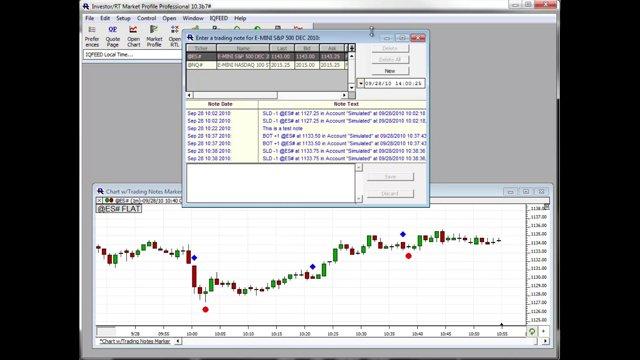Click the @ES# FLAT position indicator
Screen dimensions: 640x360
pos(119,209)
